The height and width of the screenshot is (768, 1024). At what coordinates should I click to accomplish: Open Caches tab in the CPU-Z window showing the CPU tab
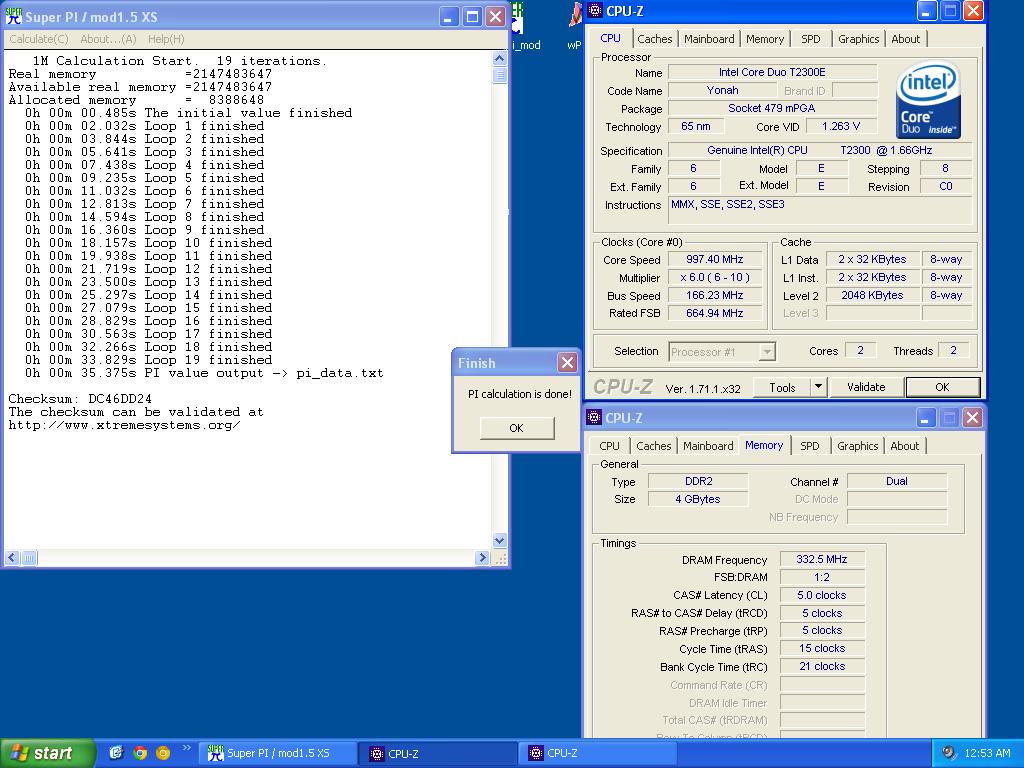point(654,39)
